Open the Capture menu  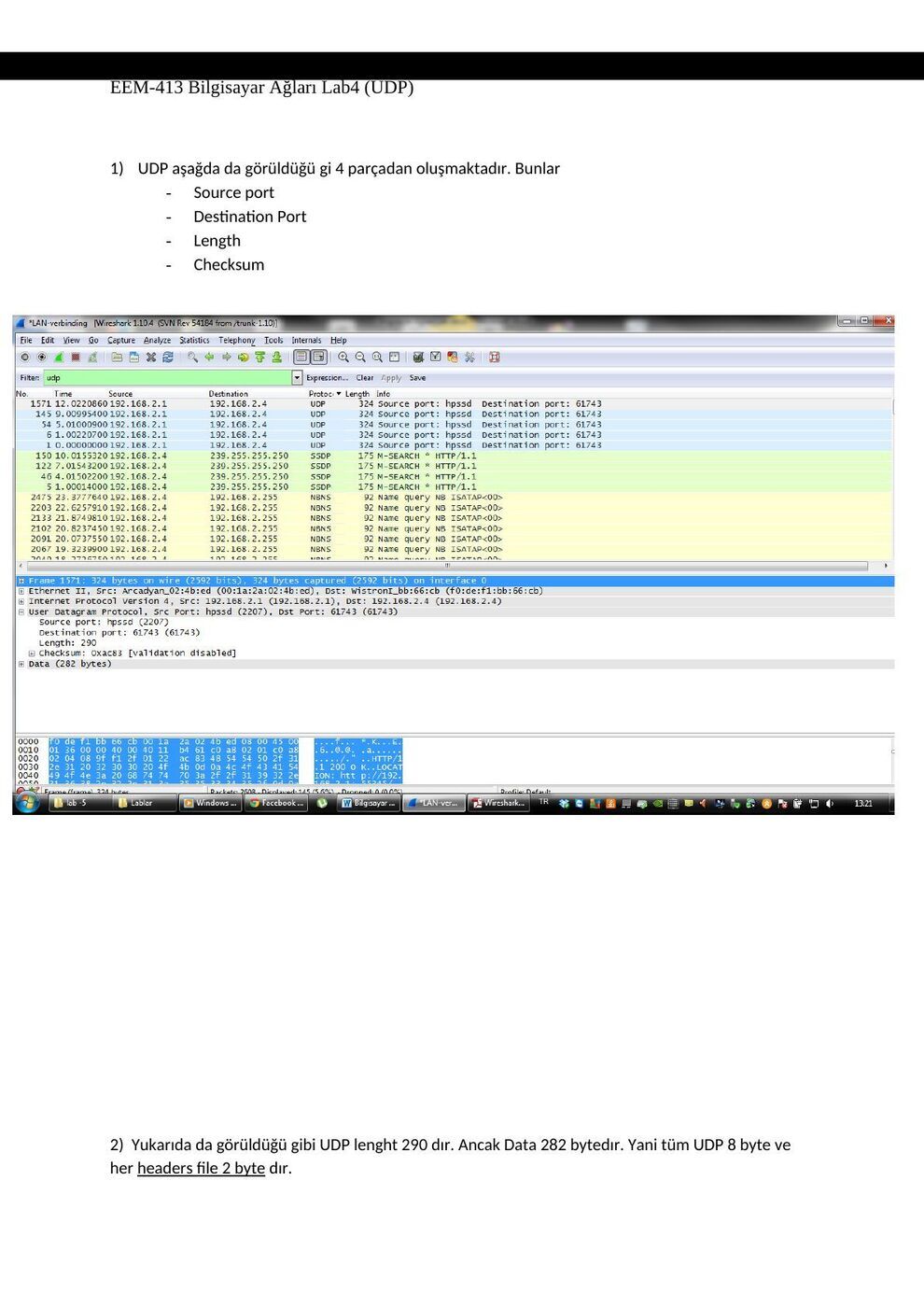pyautogui.click(x=121, y=341)
